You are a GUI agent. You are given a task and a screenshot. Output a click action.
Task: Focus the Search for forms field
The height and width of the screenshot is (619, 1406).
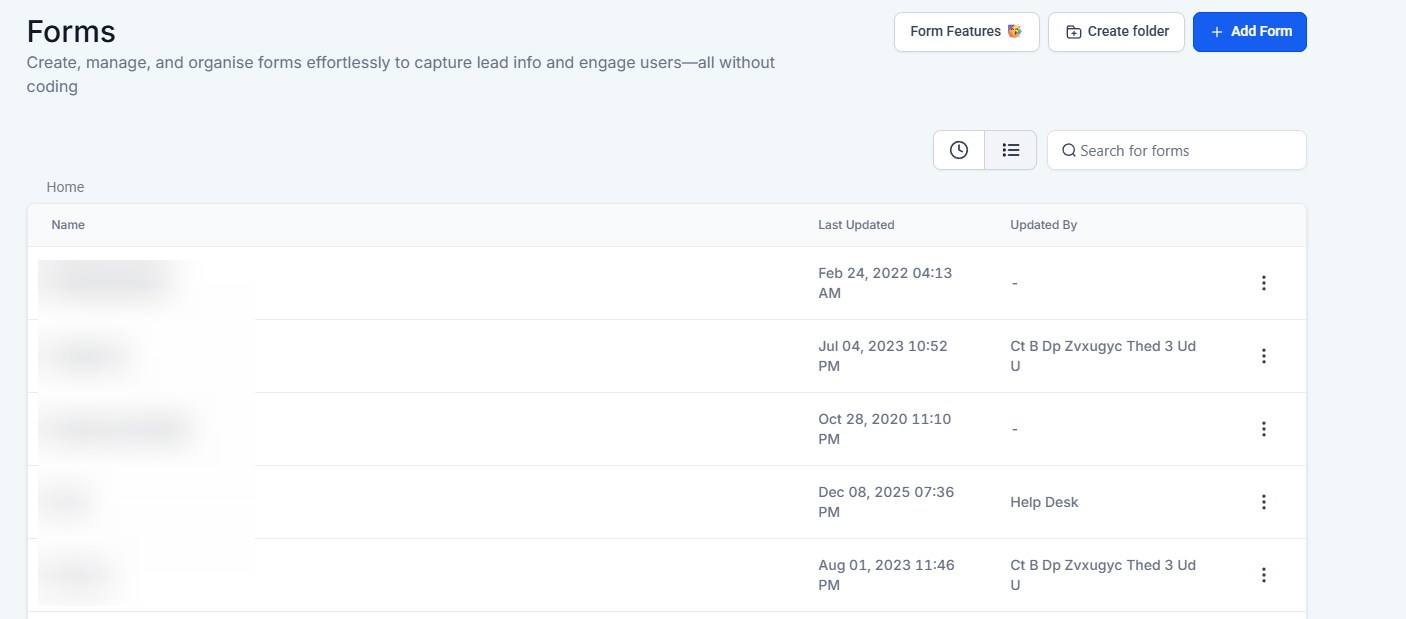click(1186, 151)
